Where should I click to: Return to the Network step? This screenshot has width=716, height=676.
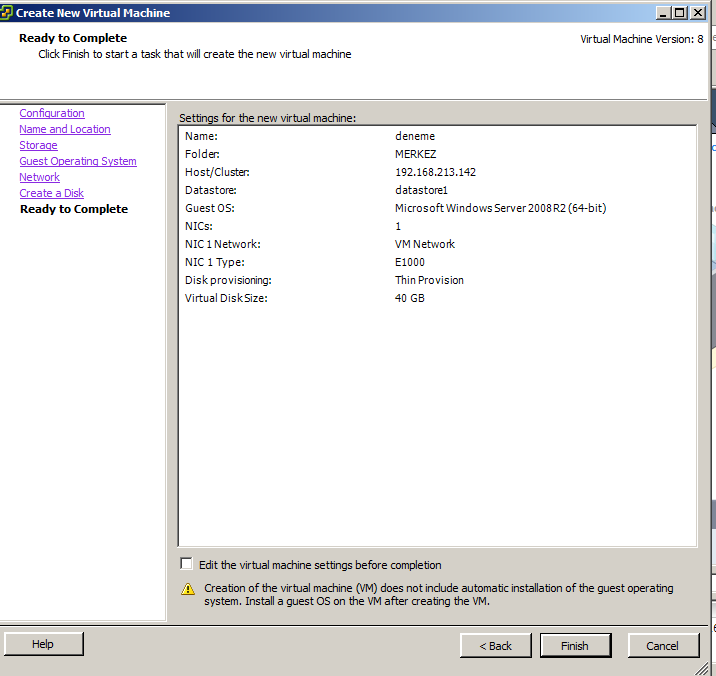[x=40, y=178]
